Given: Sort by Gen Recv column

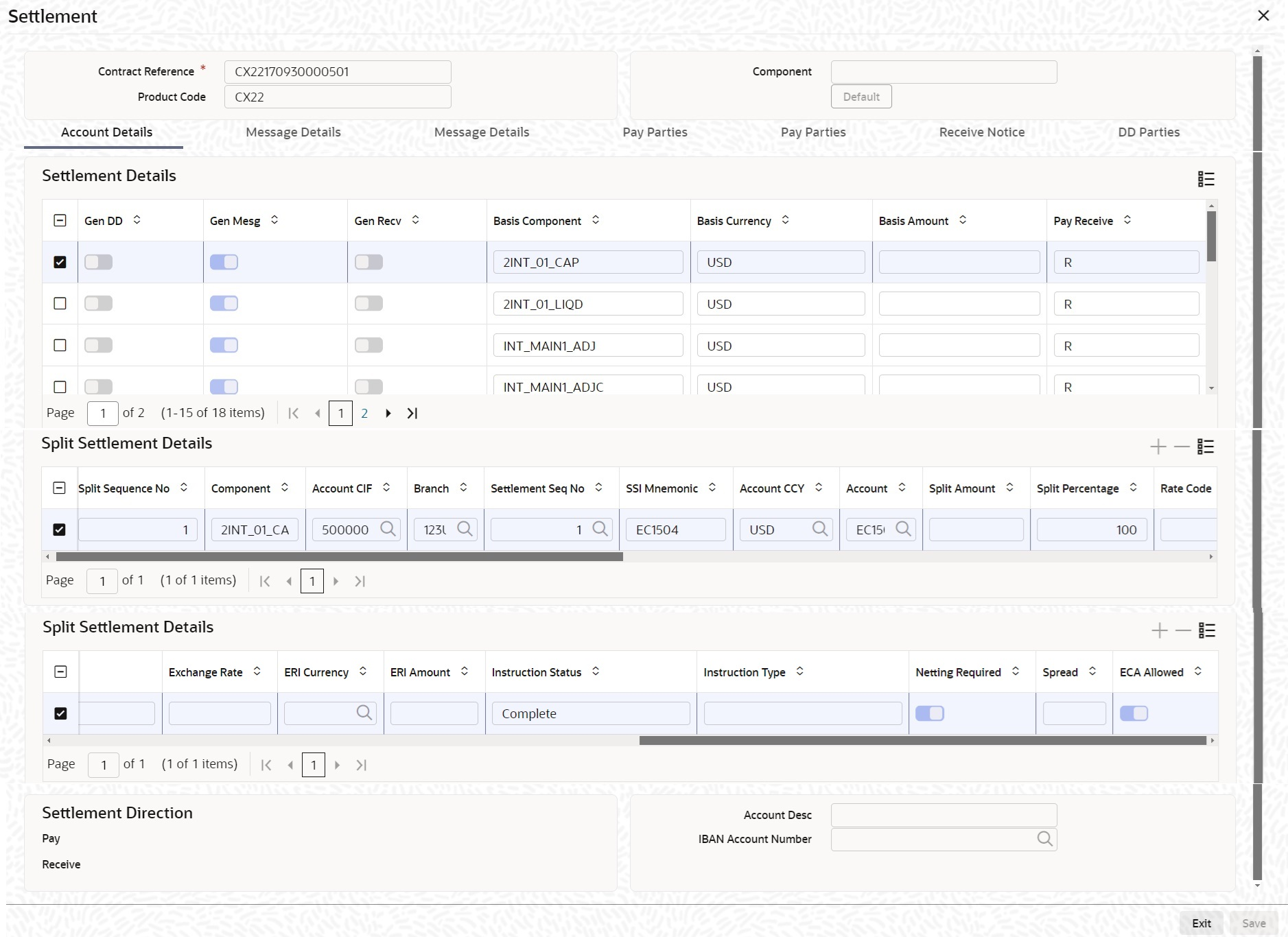Looking at the screenshot, I should pos(416,220).
